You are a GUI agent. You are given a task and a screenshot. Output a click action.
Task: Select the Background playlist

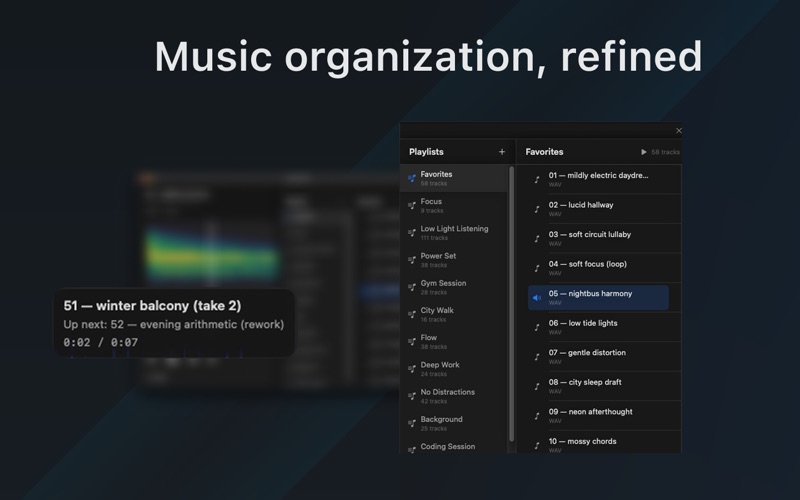[x=454, y=423]
